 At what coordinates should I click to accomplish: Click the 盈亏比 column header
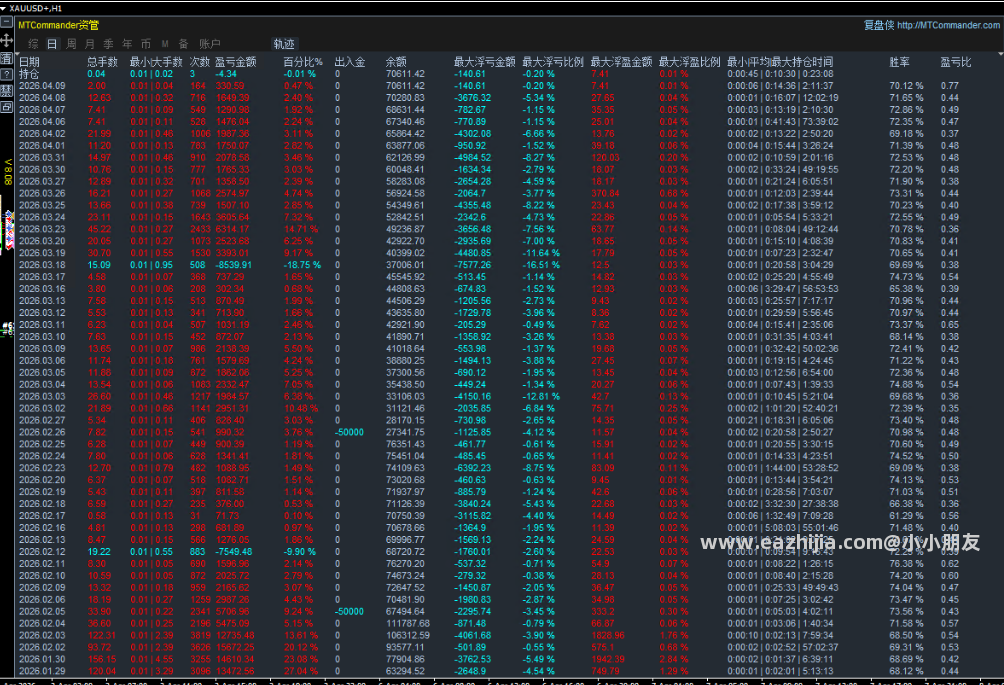(956, 62)
